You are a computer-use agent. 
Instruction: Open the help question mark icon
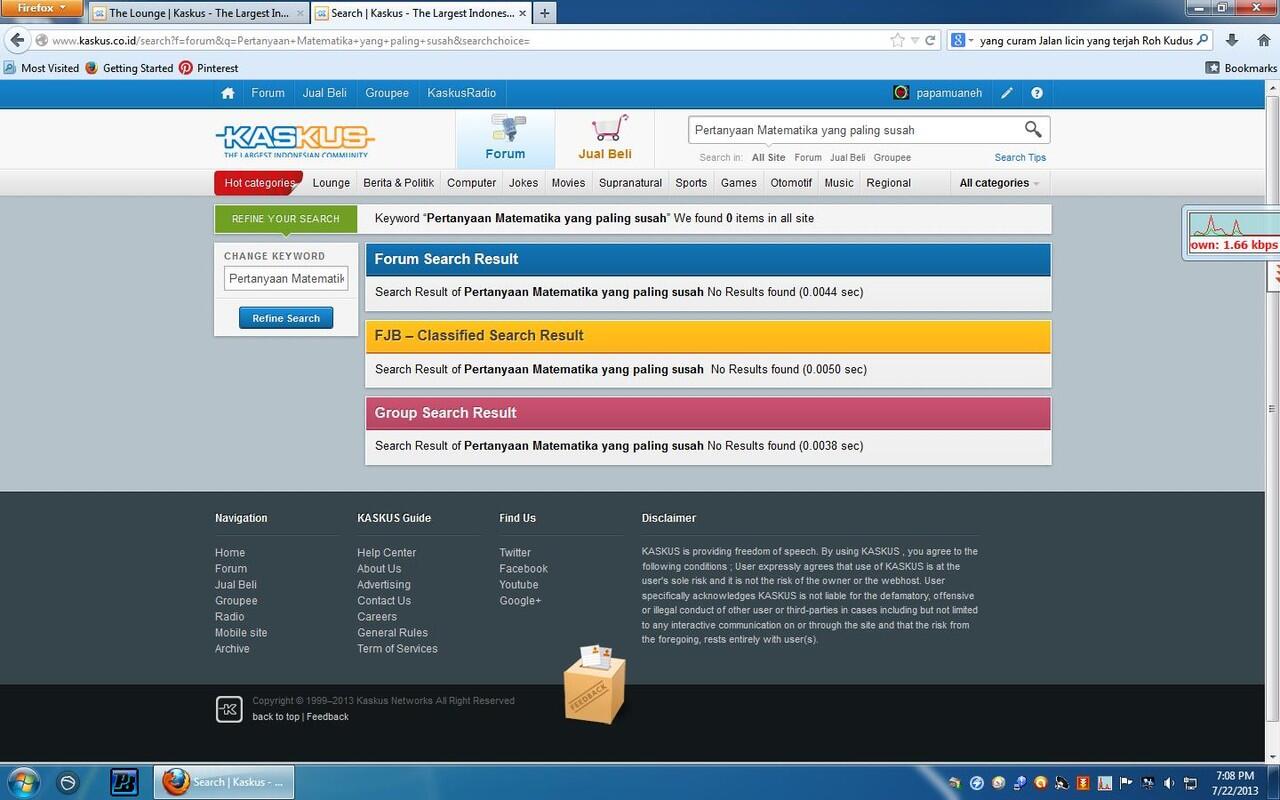1037,93
